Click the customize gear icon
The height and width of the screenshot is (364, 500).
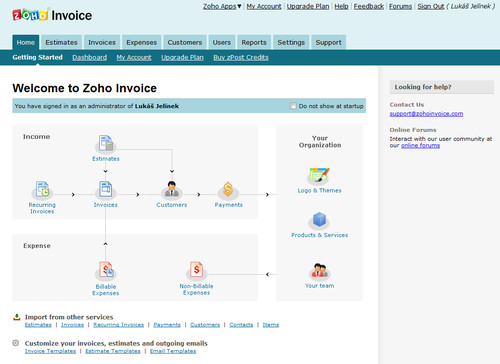click(16, 343)
